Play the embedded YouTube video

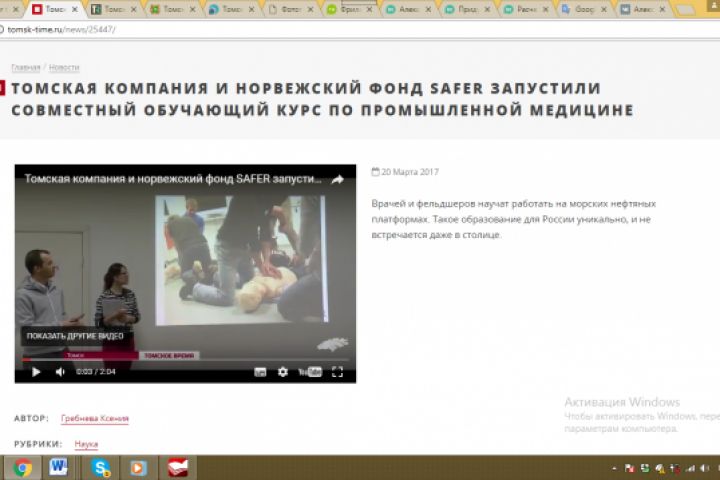point(36,372)
